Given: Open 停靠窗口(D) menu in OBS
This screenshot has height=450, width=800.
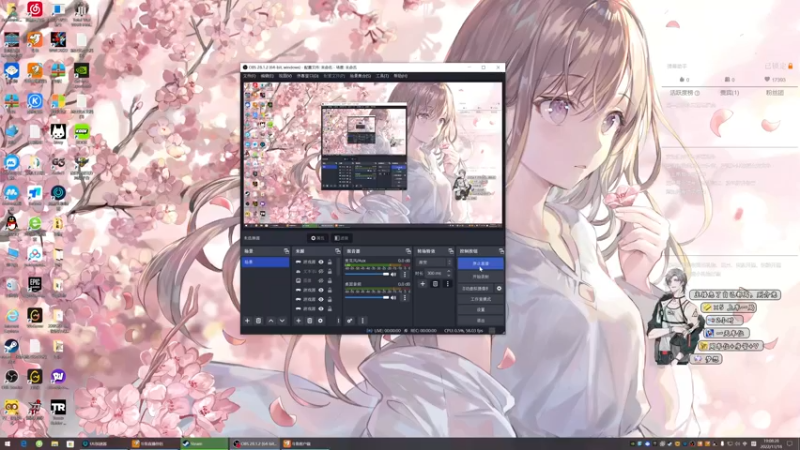Looking at the screenshot, I should click(x=308, y=76).
